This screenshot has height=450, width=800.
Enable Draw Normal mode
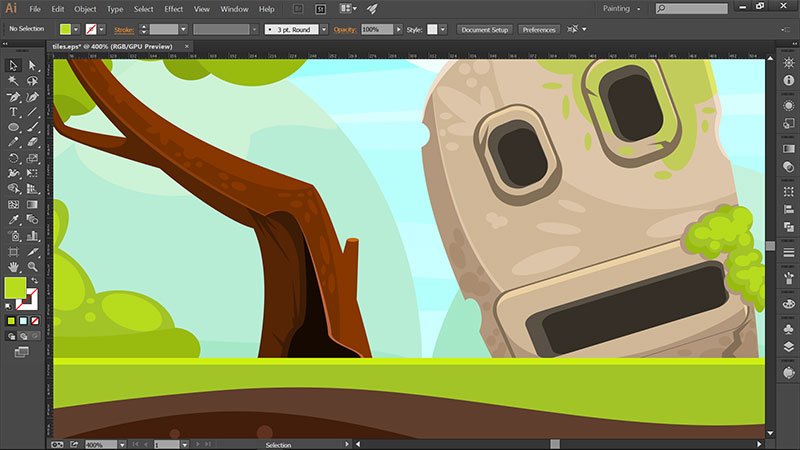pyautogui.click(x=11, y=336)
